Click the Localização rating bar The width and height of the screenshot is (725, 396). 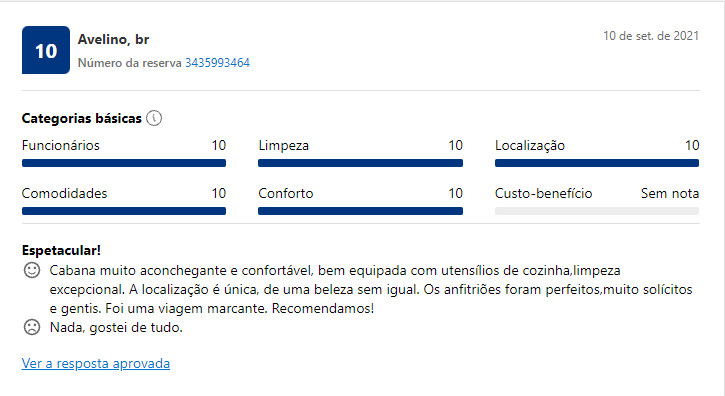(597, 163)
